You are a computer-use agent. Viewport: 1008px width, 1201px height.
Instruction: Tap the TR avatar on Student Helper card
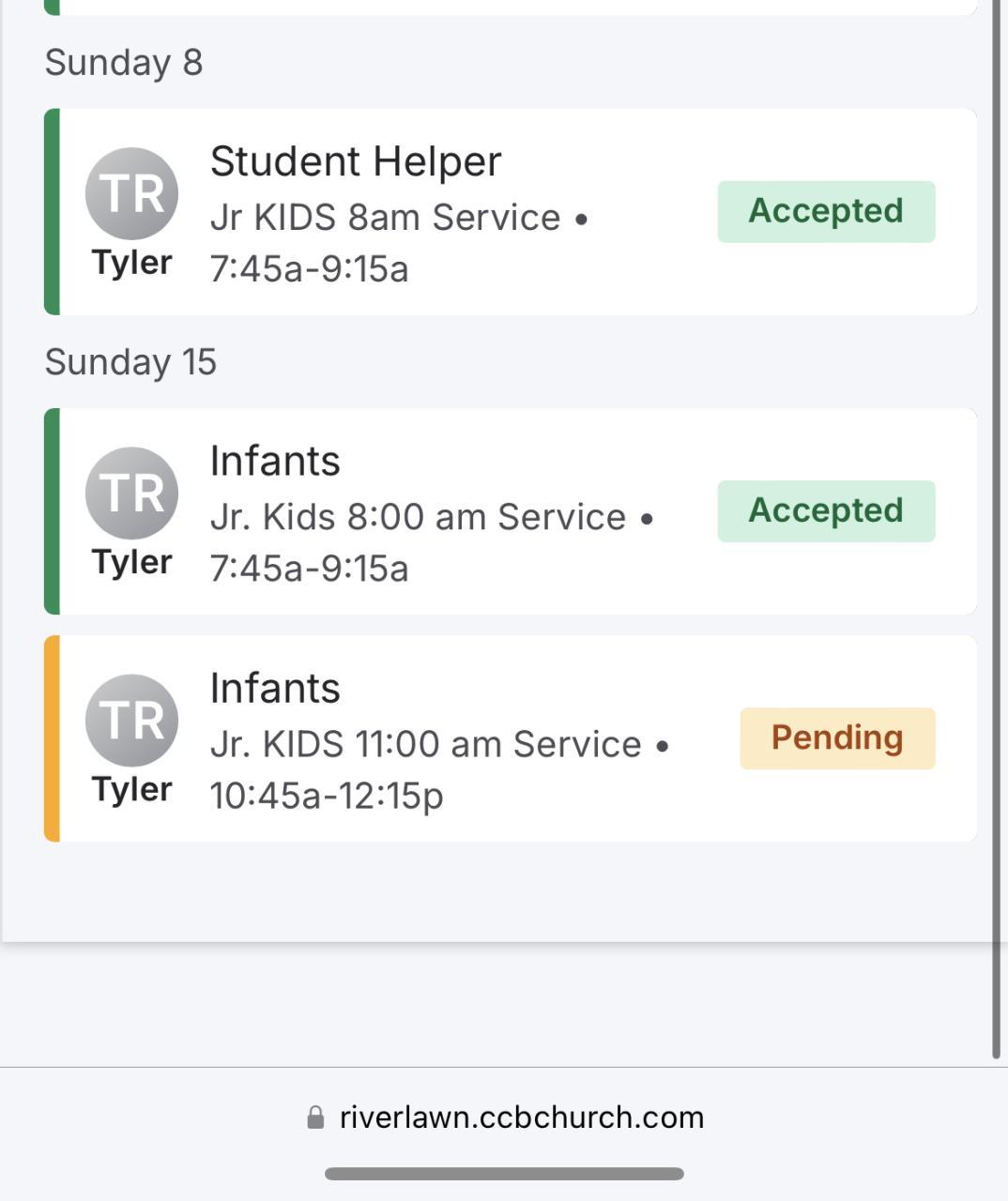coord(131,193)
